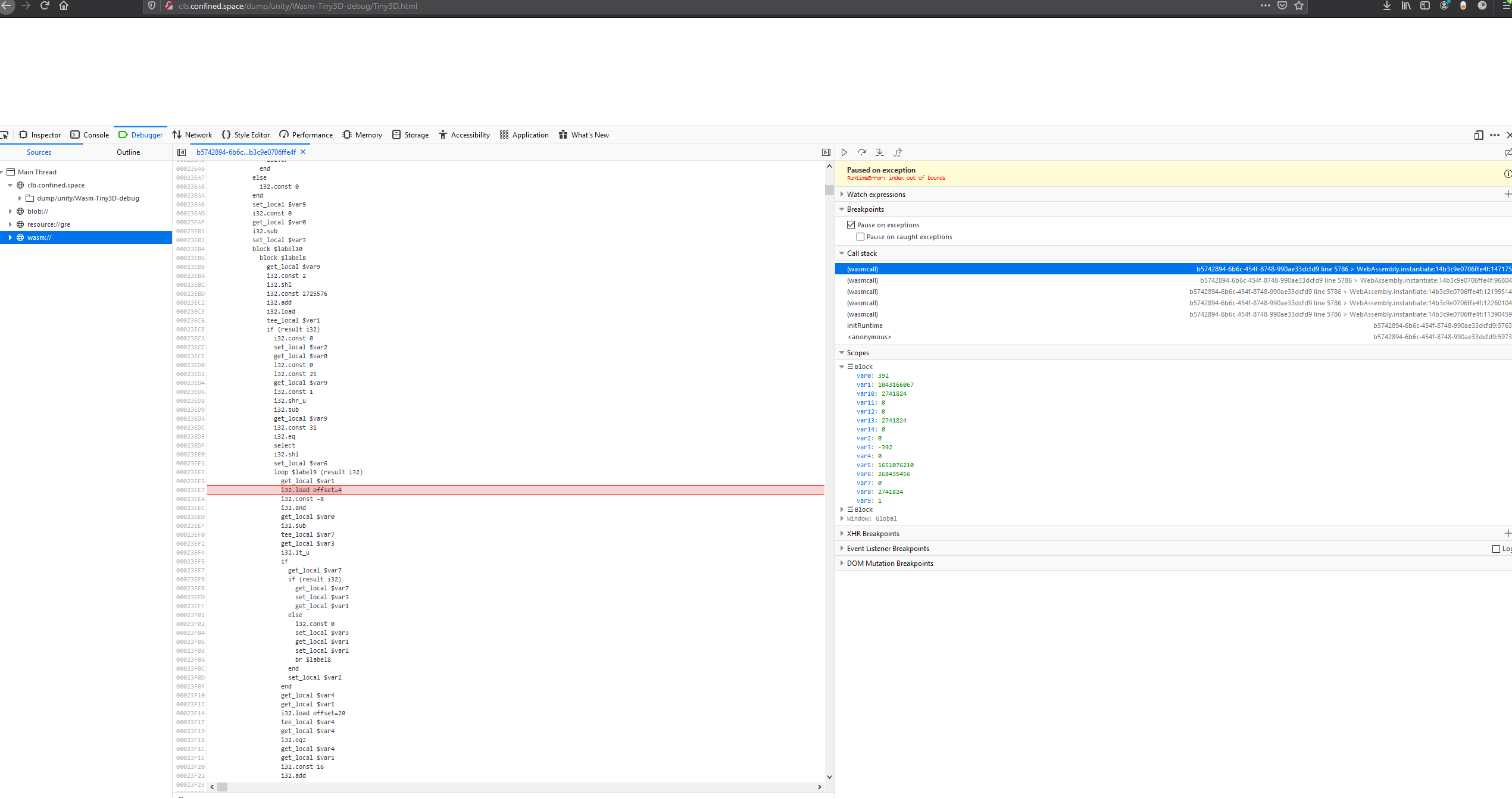Click the responsive design mode icon
This screenshot has height=798, width=1512.
point(1478,135)
